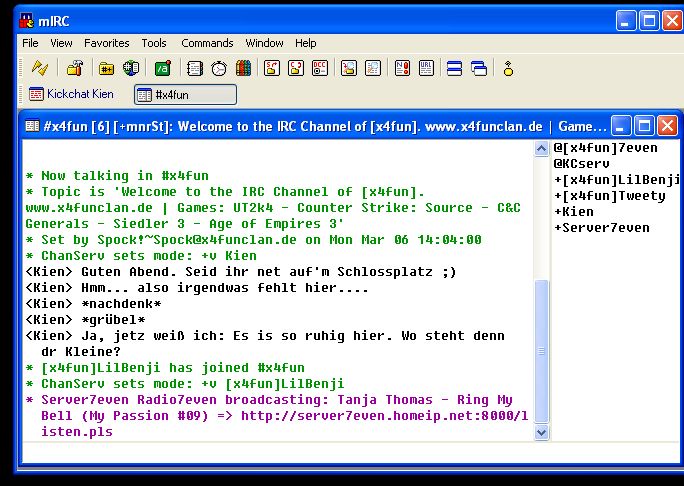This screenshot has height=486, width=684.
Task: Open the Address Book icon
Action: pos(194,68)
